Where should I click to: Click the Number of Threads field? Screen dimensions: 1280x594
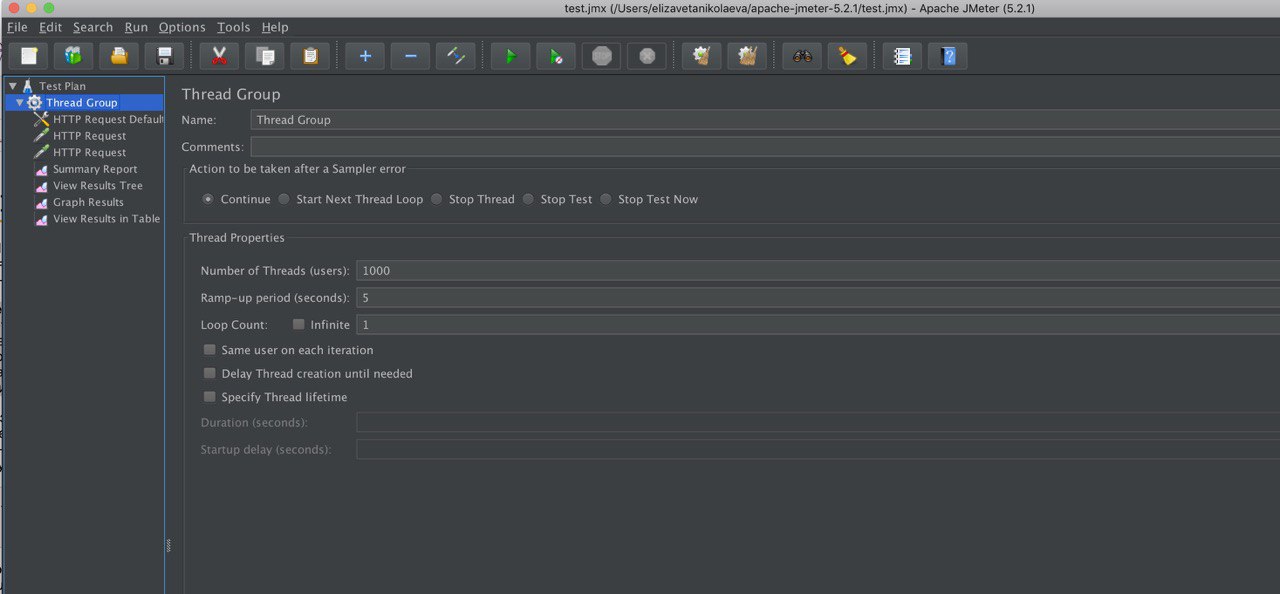tap(818, 271)
